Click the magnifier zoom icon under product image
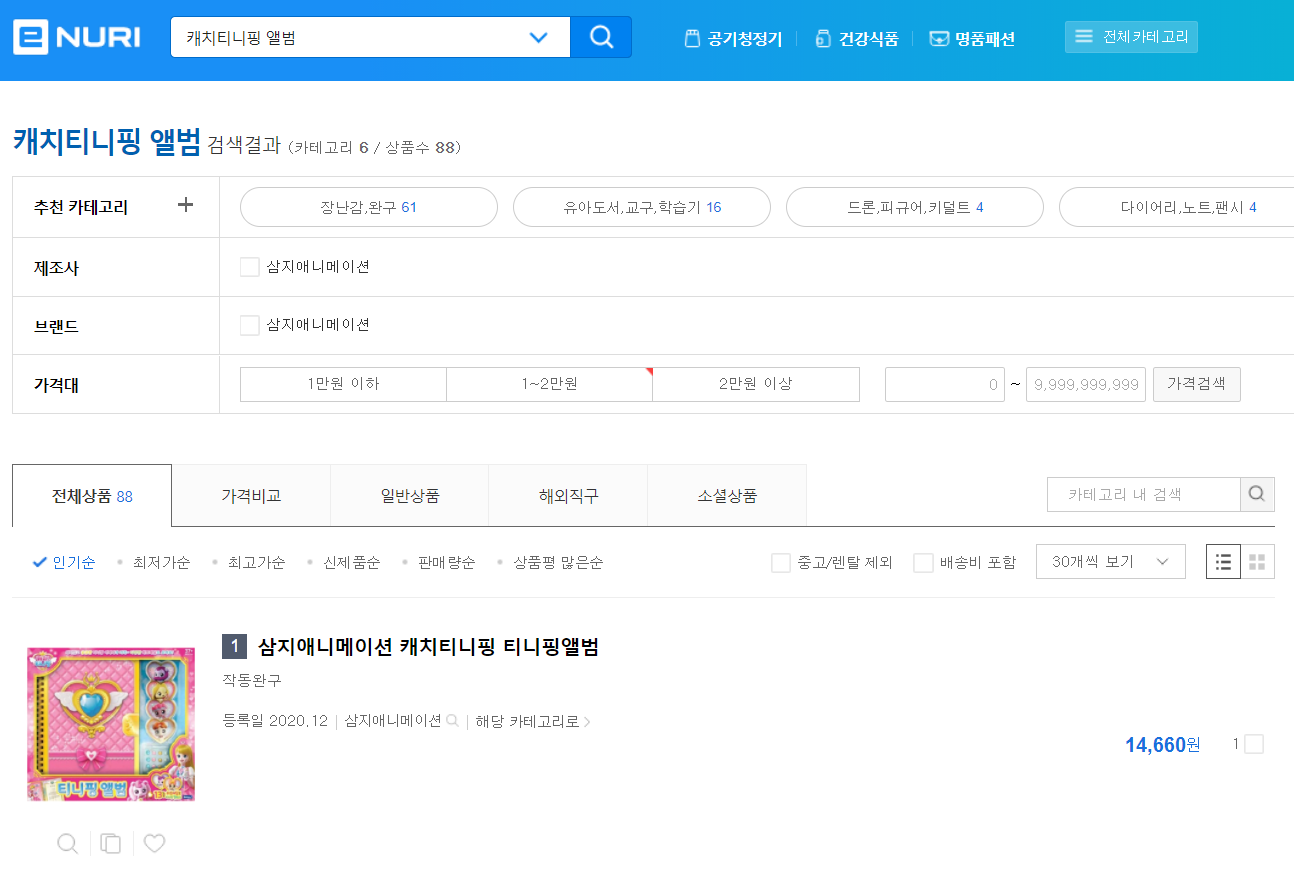1294x882 pixels. coord(68,844)
